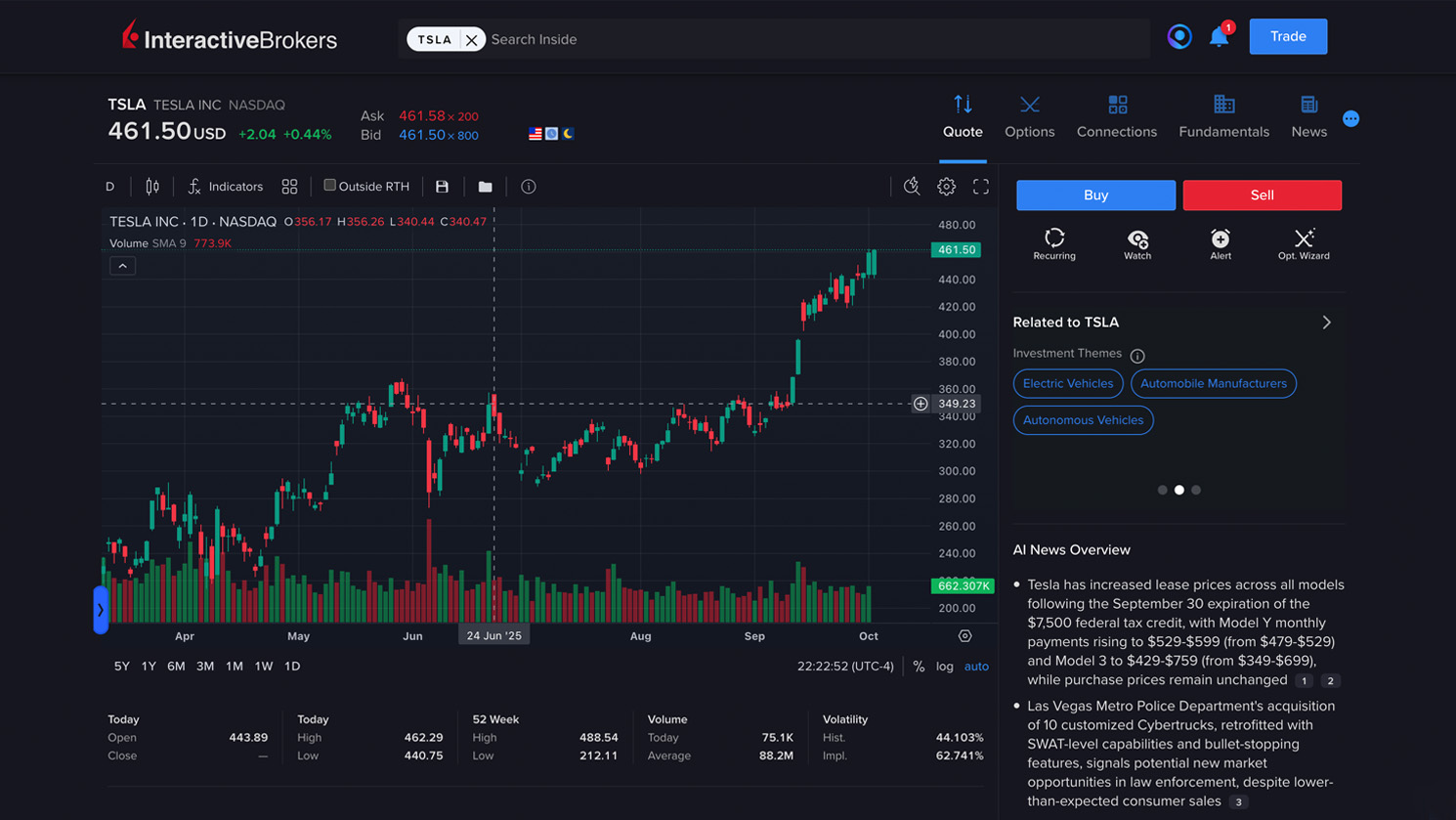Select the Indicators function icon
The height and width of the screenshot is (820, 1456).
[227, 186]
